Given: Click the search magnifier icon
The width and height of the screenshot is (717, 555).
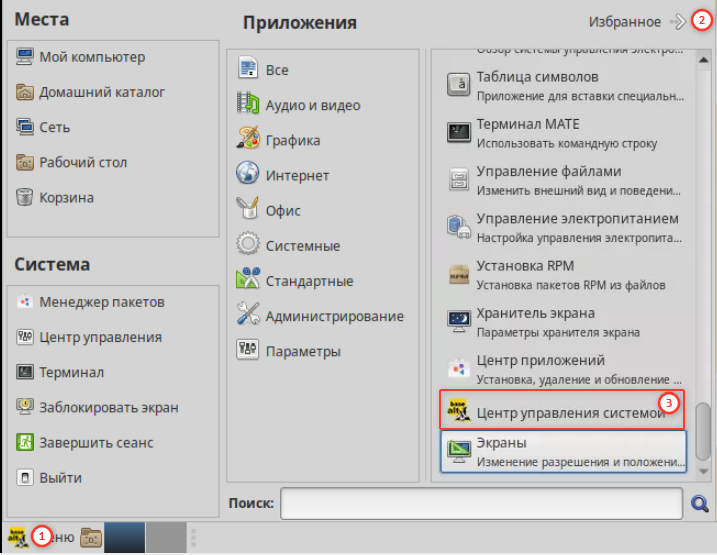Looking at the screenshot, I should click(700, 503).
